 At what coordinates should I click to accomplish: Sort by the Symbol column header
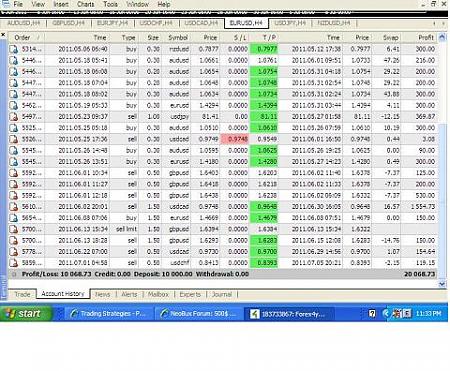[178, 37]
